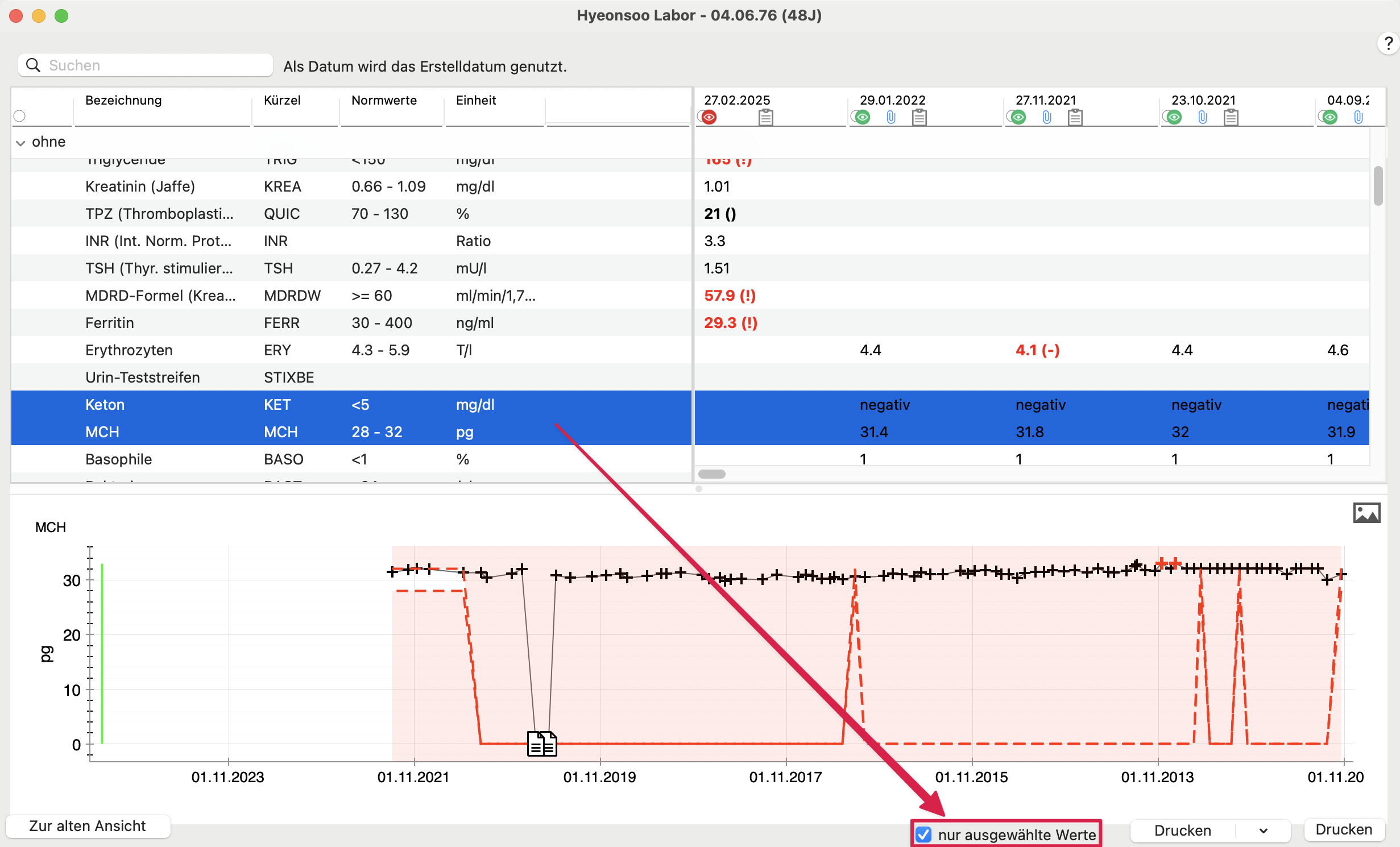
Task: Select the MCH row
Action: pos(351,432)
